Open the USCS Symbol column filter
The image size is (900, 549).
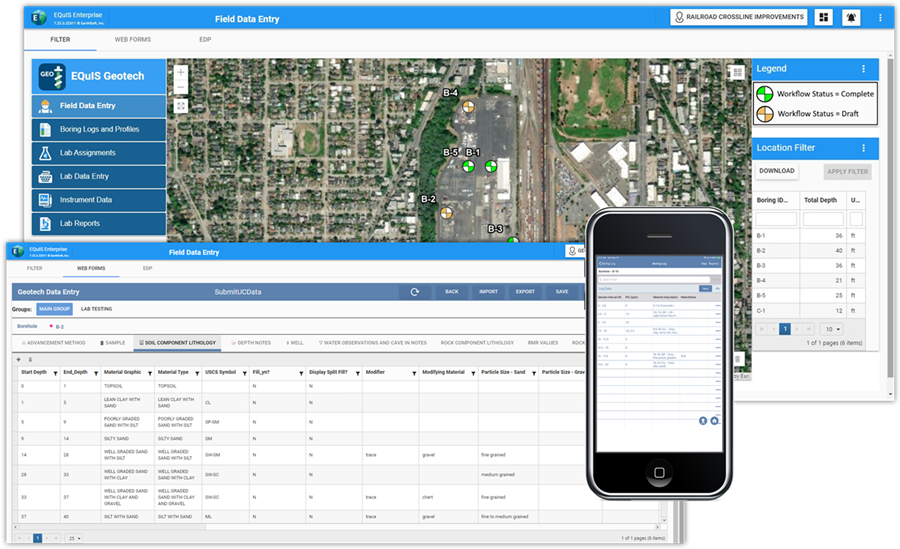244,373
